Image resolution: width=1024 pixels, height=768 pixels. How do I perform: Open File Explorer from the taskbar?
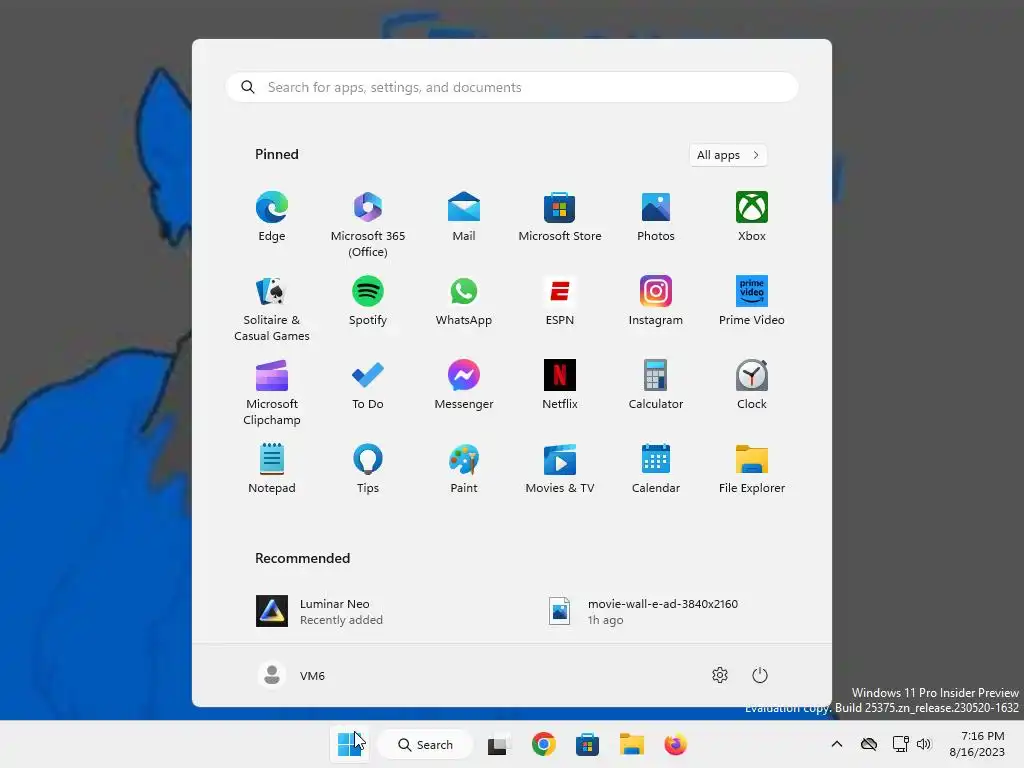632,744
